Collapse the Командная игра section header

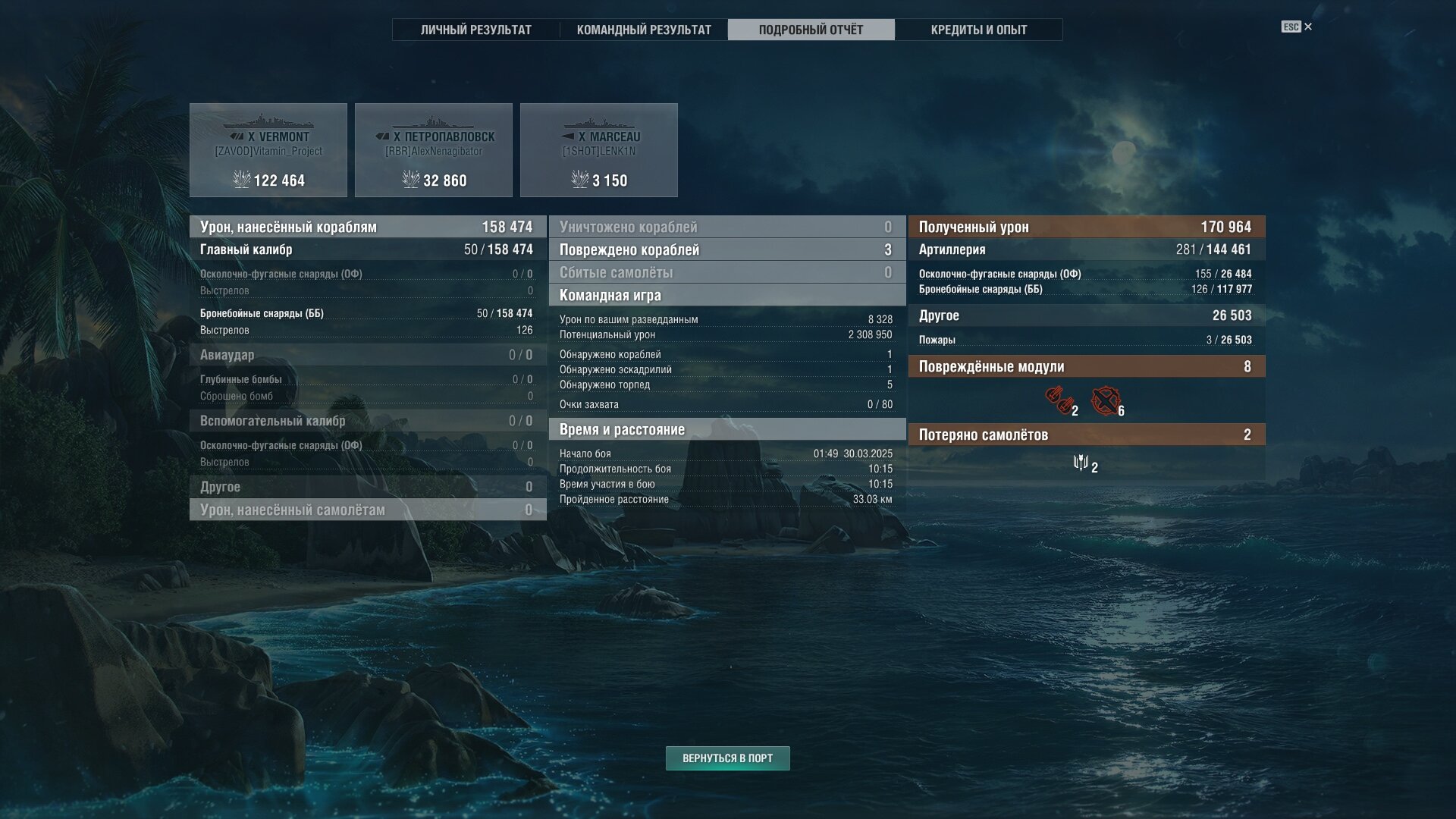click(x=727, y=295)
